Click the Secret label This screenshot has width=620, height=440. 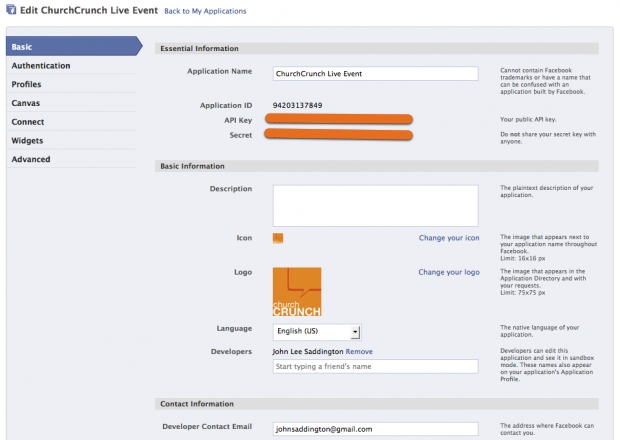click(241, 135)
